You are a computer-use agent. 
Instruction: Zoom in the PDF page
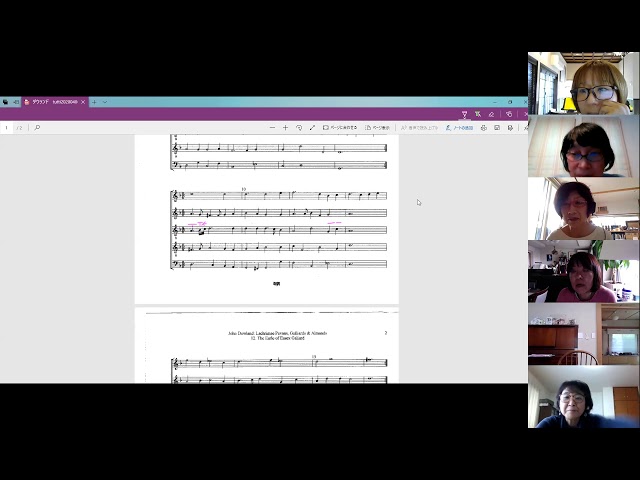point(285,128)
